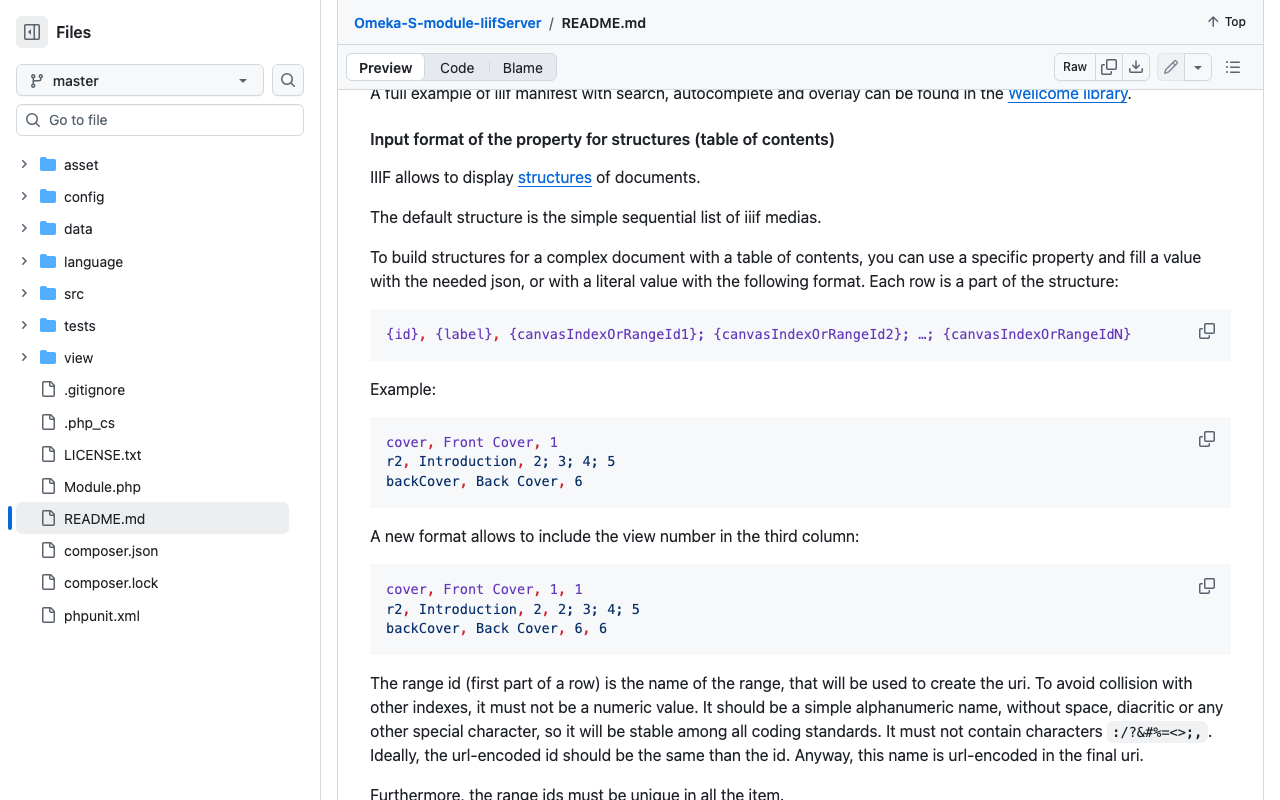Copy raw file contents icon
Viewport: 1280px width, 800px height.
point(1109,67)
